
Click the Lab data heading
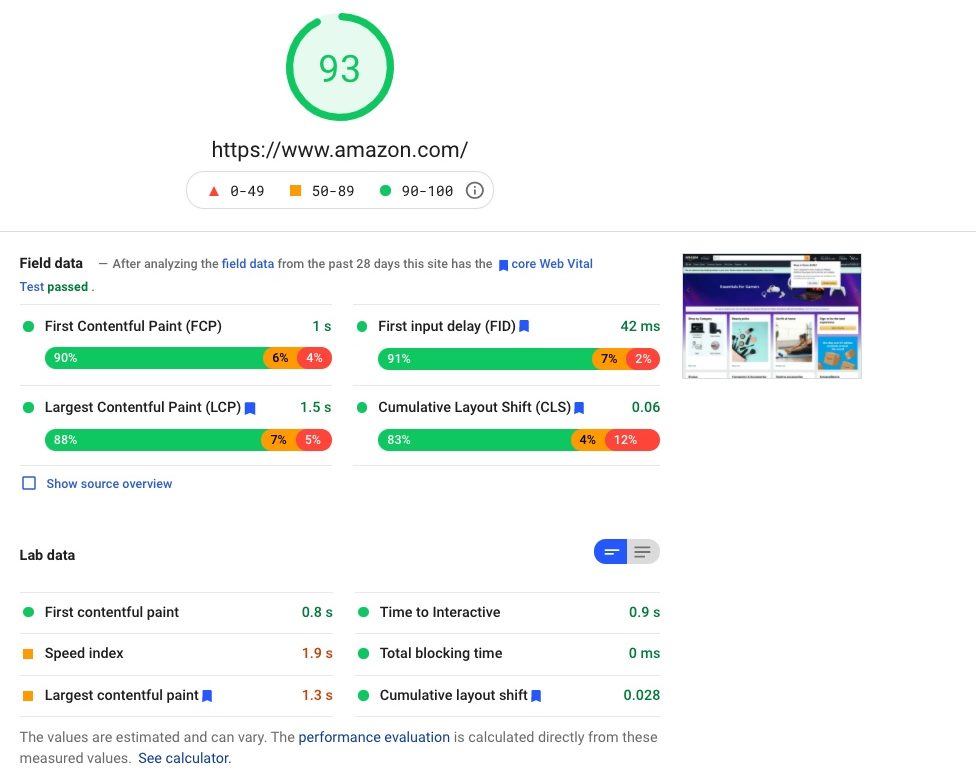47,555
